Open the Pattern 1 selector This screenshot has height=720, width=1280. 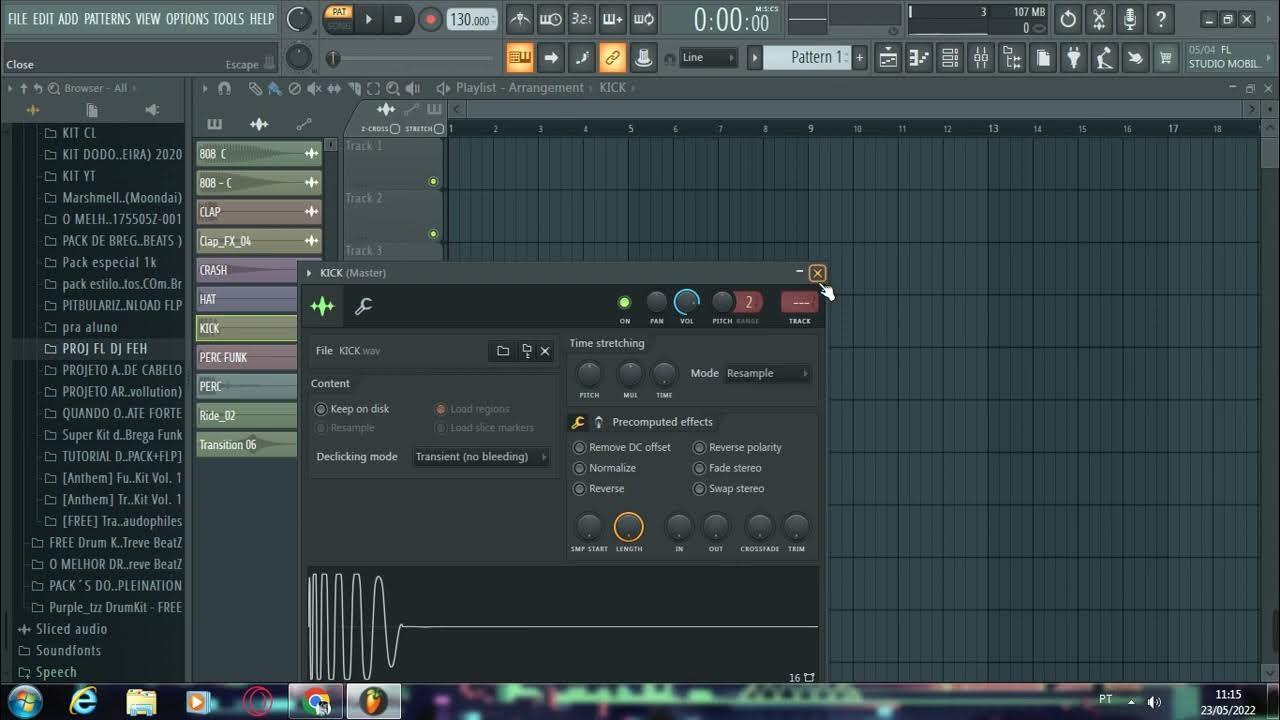pyautogui.click(x=807, y=58)
